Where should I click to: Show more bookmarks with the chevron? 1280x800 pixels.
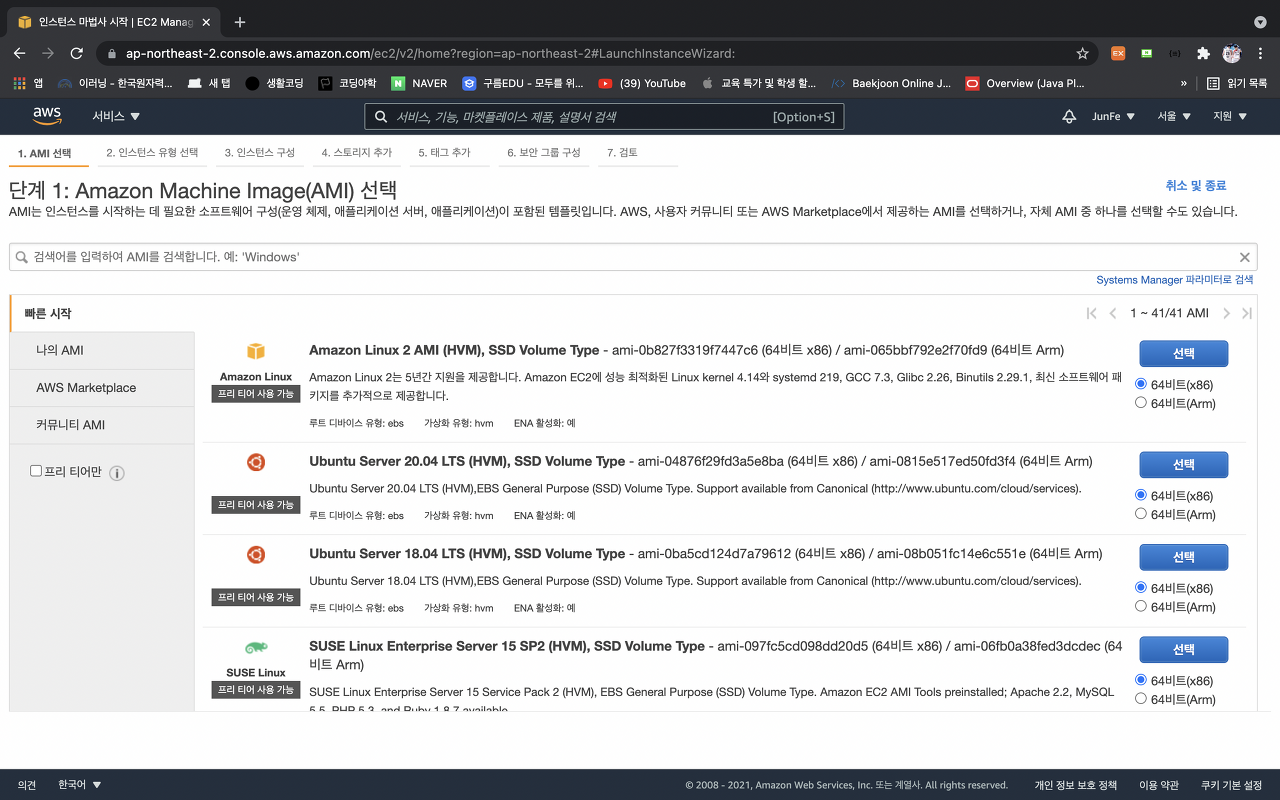[1184, 83]
